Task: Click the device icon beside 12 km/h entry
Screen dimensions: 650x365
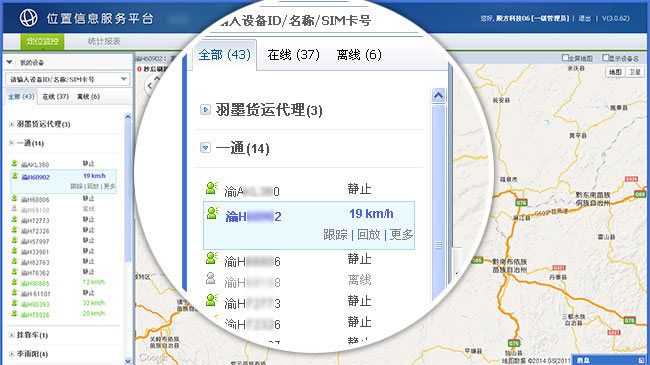Action: [x=15, y=282]
